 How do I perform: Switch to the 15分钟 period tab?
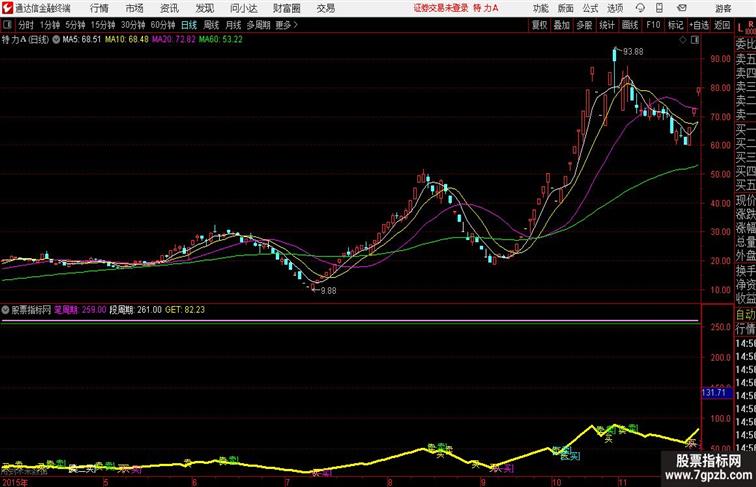(103, 25)
